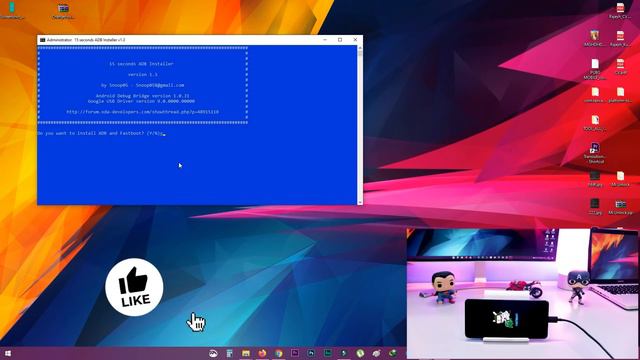Open the blue Adobe app icon in taskbar
This screenshot has height=360, width=640.
(x=311, y=353)
